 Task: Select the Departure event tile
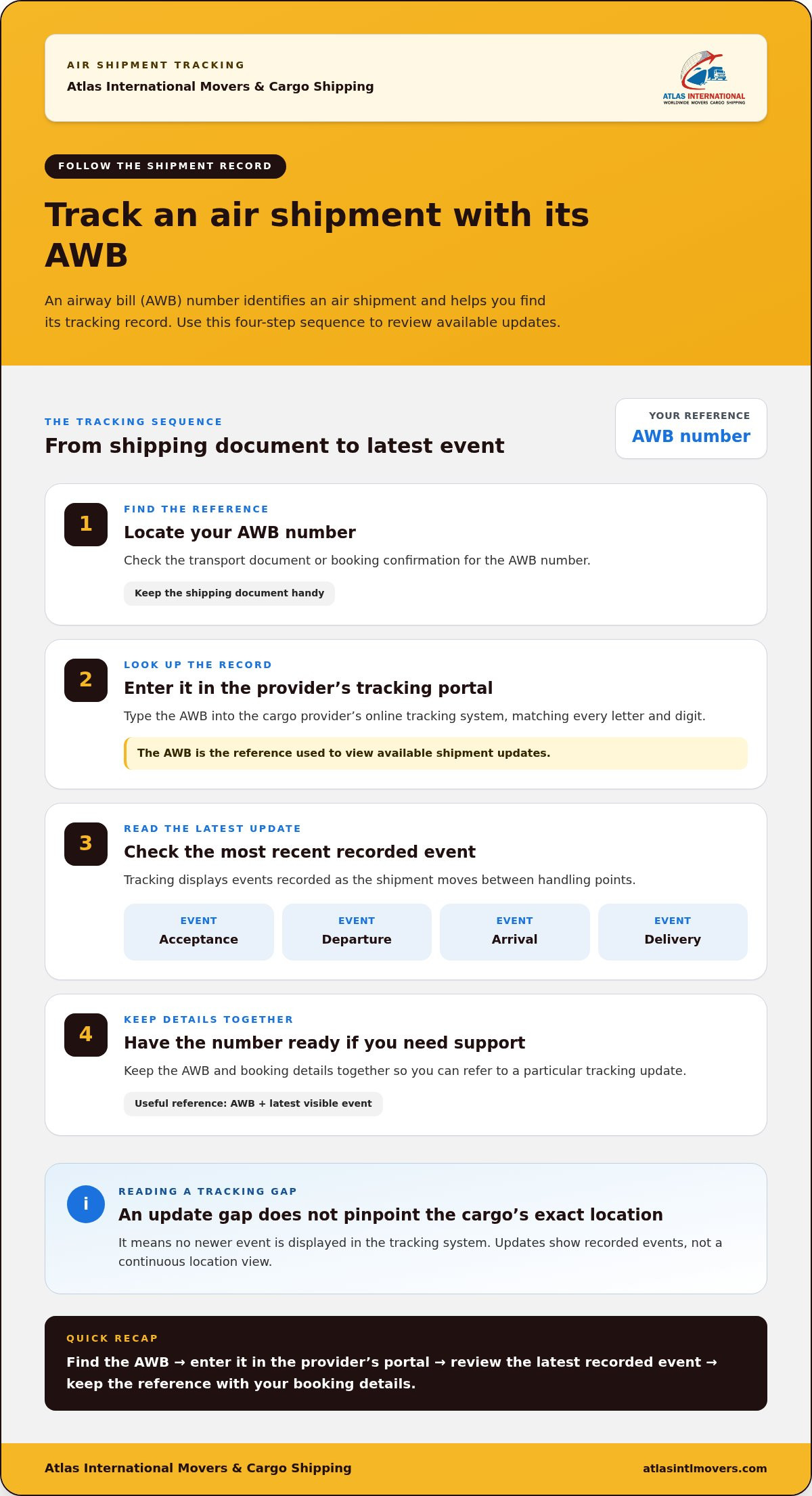[357, 932]
